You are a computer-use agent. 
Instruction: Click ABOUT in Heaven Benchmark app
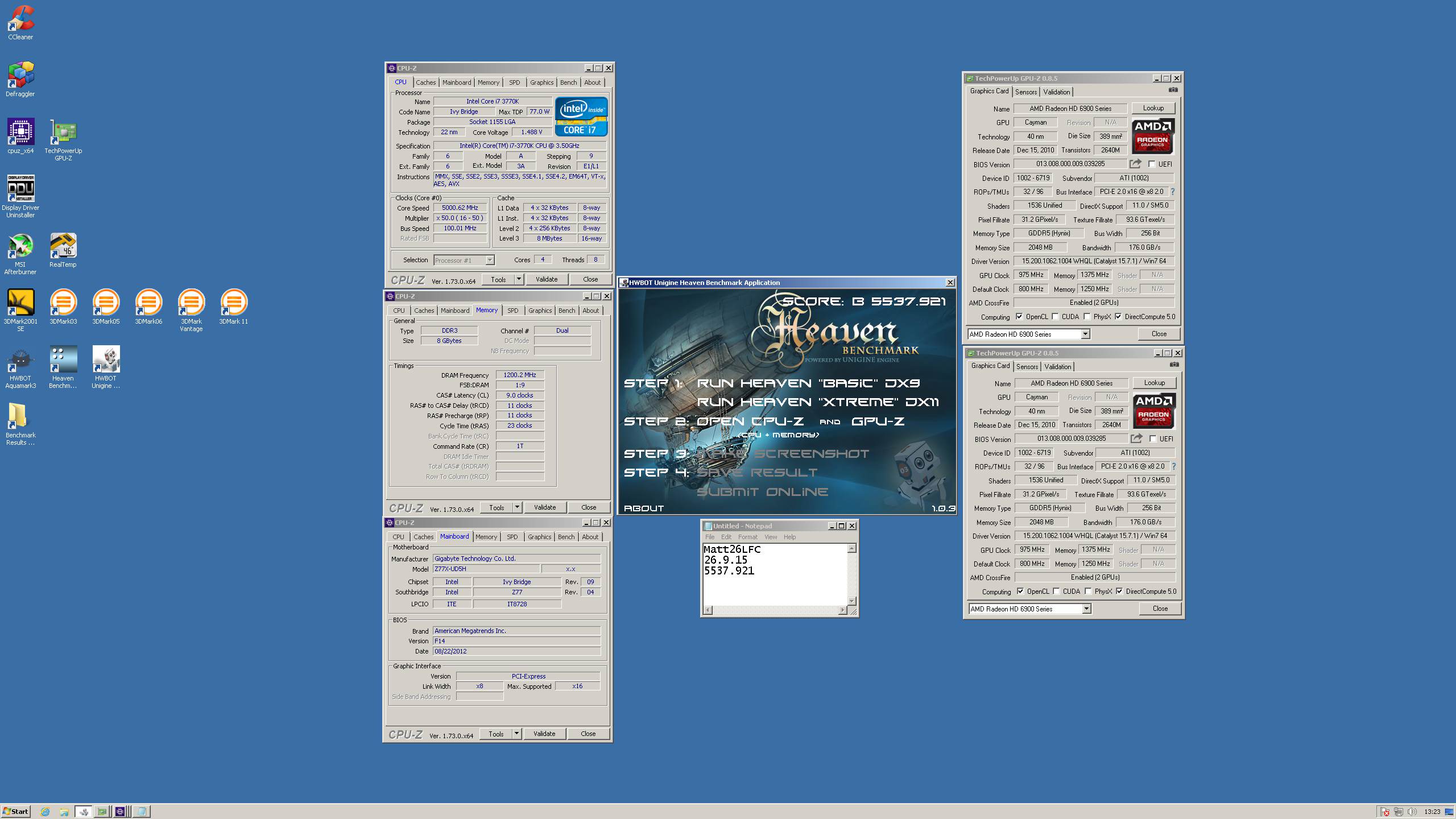click(644, 508)
